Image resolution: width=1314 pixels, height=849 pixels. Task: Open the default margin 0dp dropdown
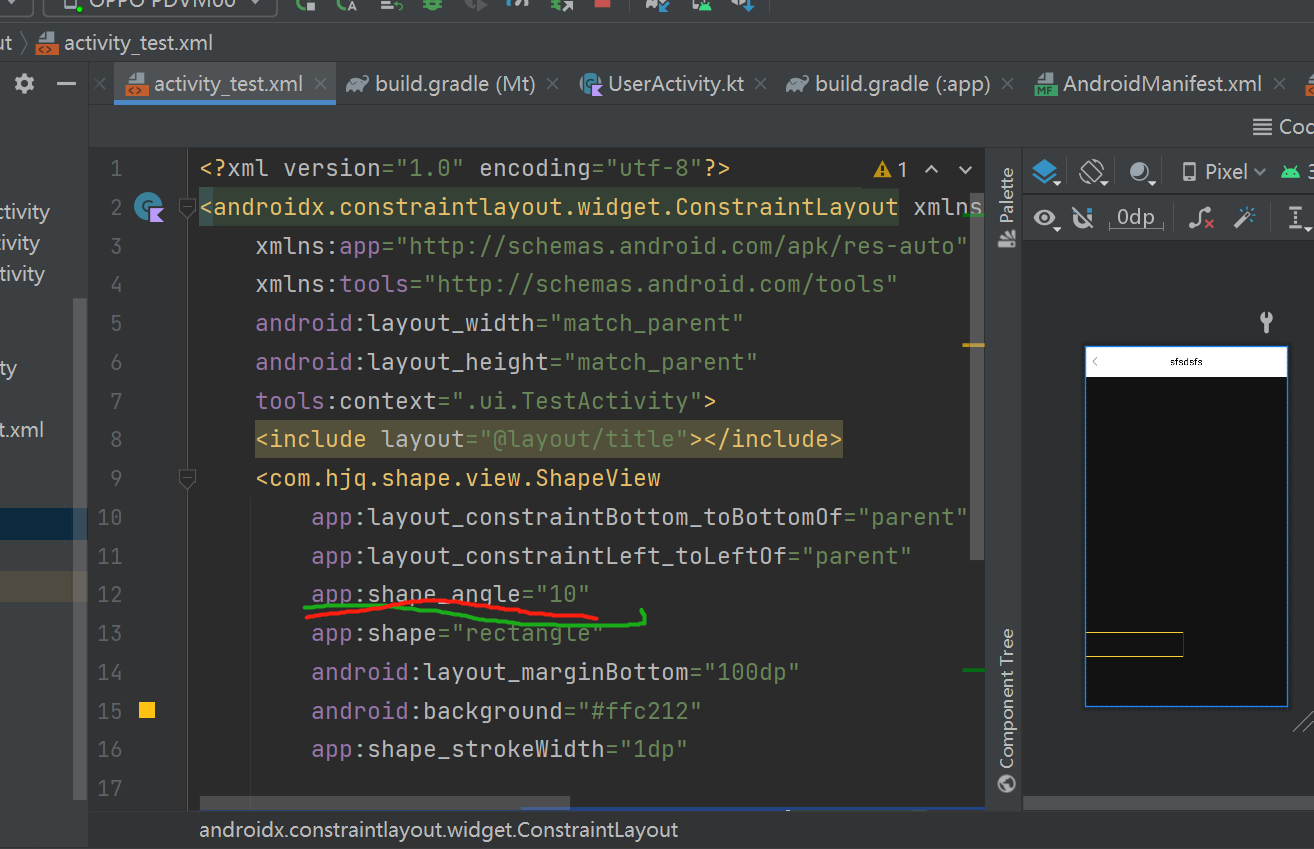(1137, 218)
